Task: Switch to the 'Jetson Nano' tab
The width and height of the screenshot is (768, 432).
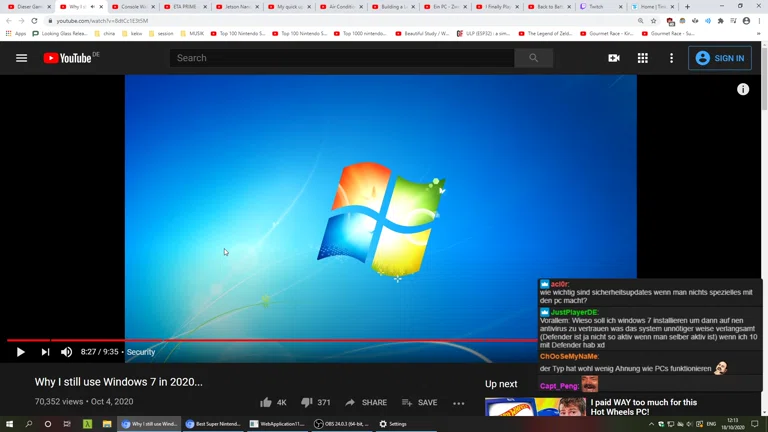Action: pyautogui.click(x=237, y=7)
